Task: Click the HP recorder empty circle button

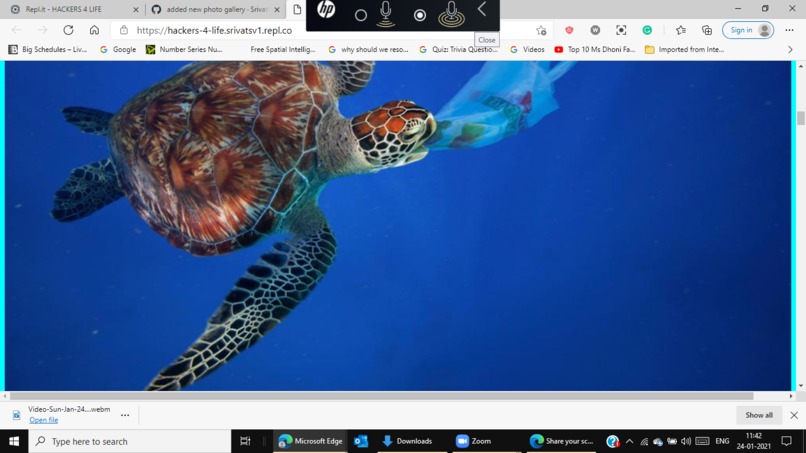Action: 361,15
